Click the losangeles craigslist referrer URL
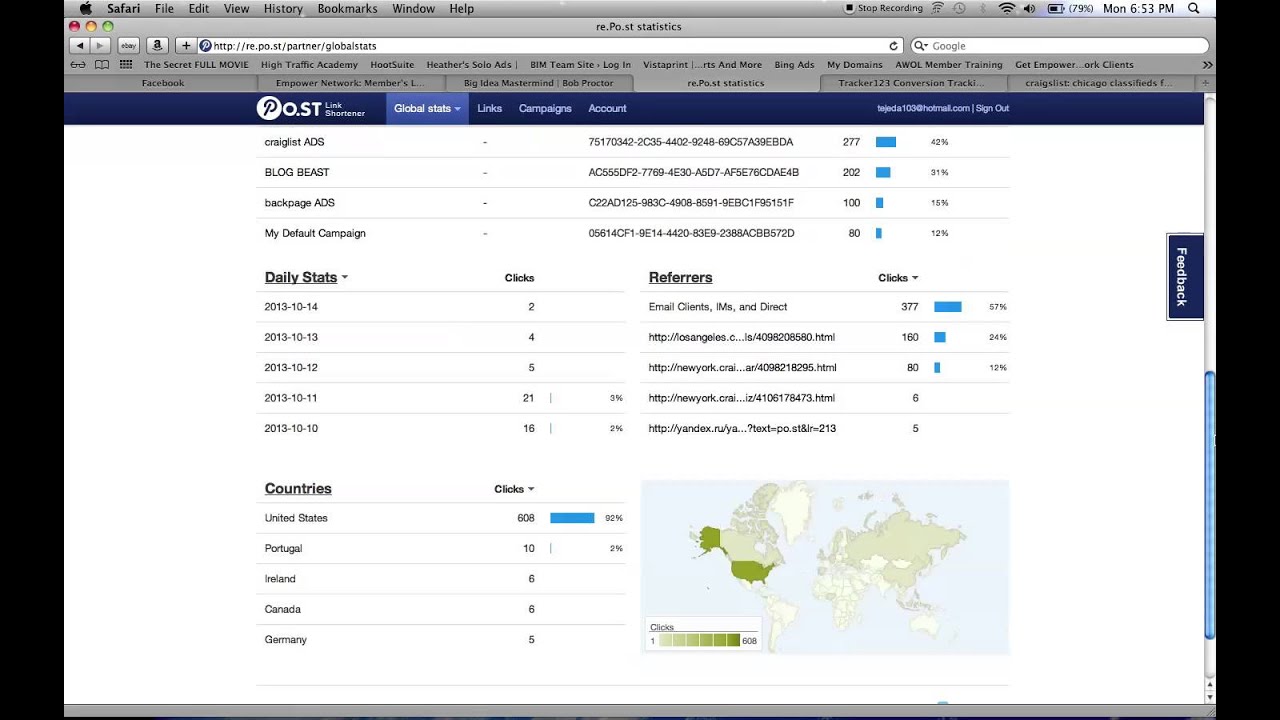1280x720 pixels. pos(742,337)
